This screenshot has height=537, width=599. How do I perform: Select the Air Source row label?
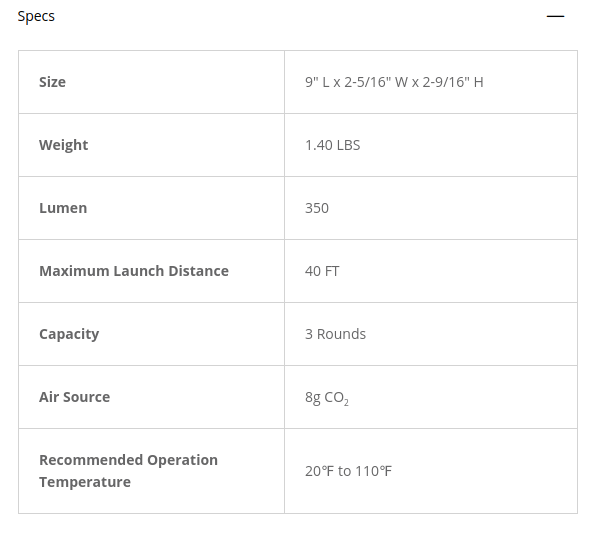[x=74, y=397]
